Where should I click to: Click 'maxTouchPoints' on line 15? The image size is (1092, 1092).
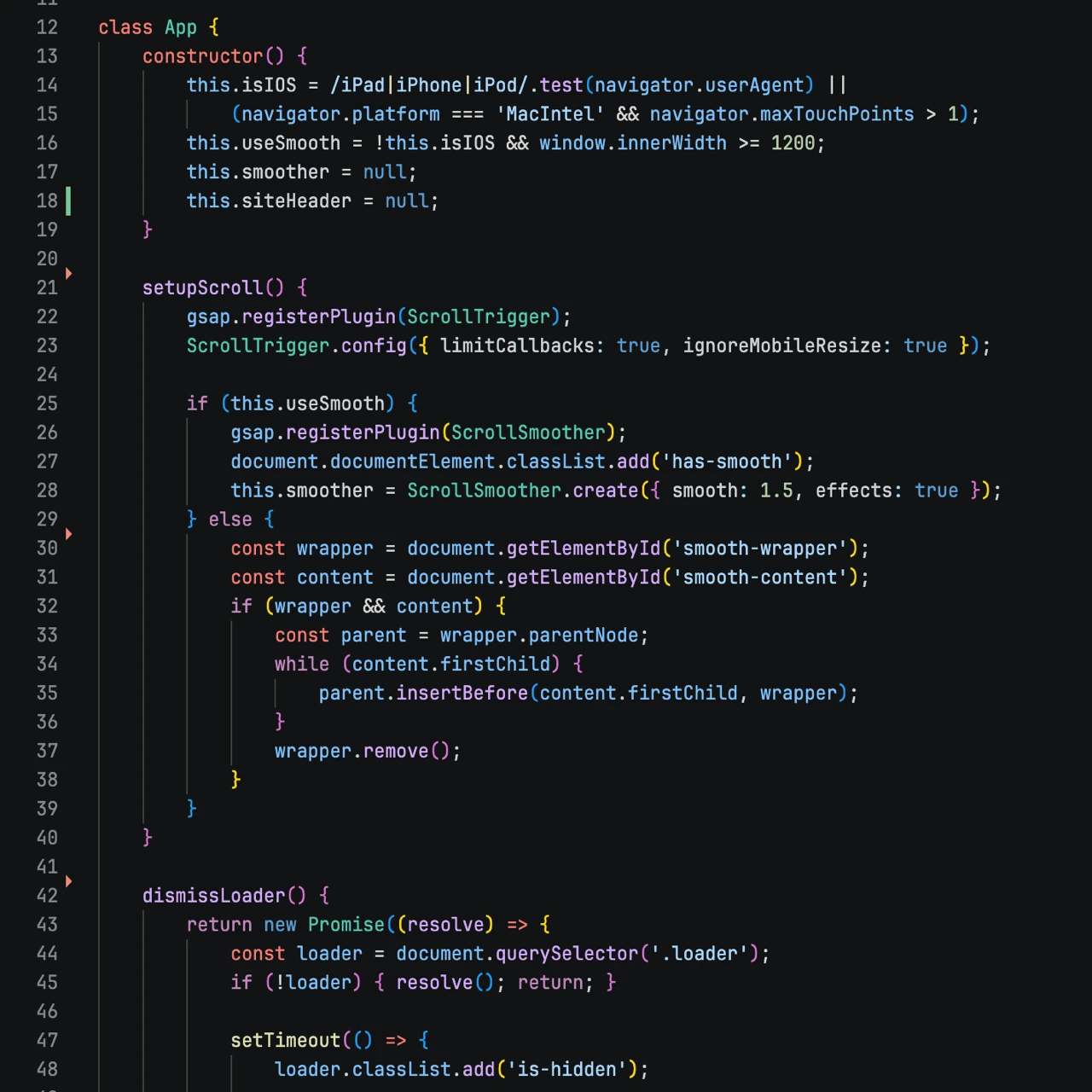coord(837,114)
